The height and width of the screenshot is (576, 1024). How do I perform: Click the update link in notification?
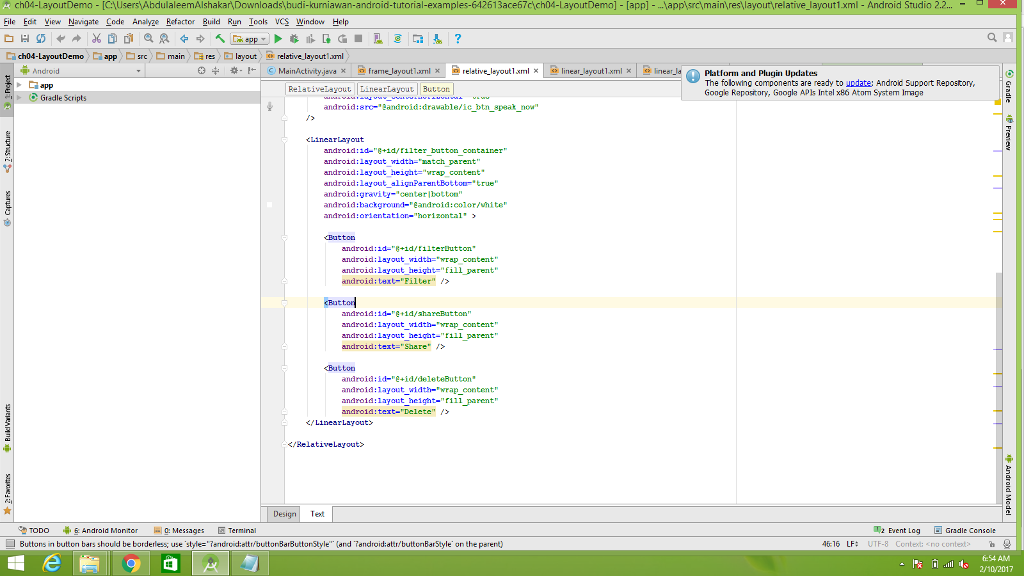[858, 83]
